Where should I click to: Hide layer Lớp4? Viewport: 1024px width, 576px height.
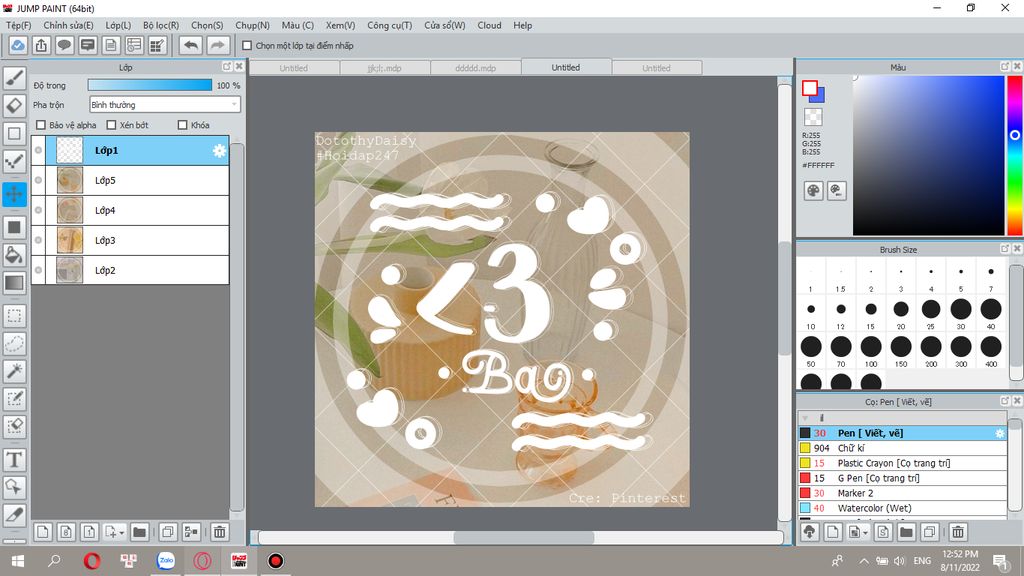[x=39, y=210]
